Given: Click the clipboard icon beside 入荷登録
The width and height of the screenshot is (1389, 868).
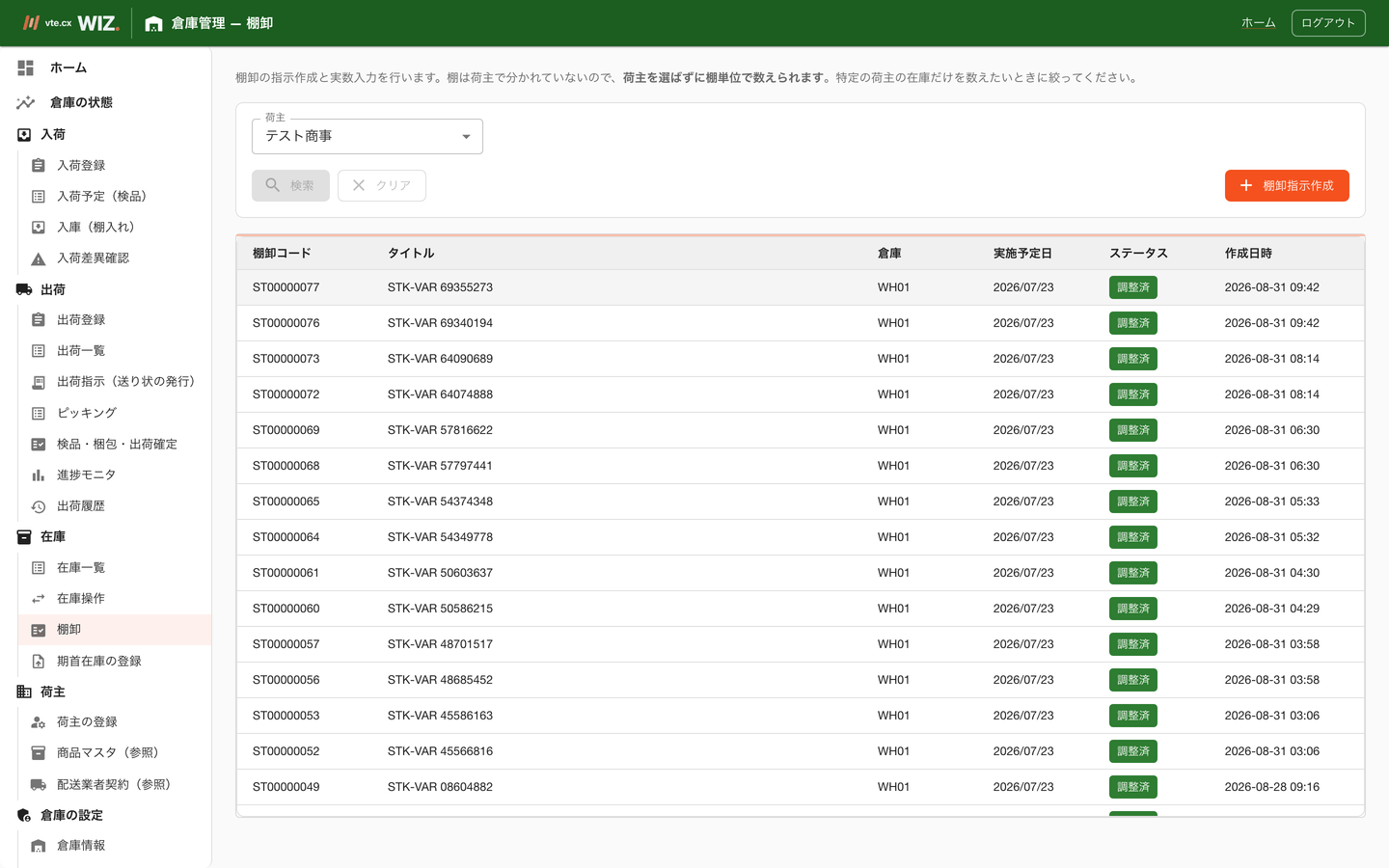Looking at the screenshot, I should tap(39, 166).
